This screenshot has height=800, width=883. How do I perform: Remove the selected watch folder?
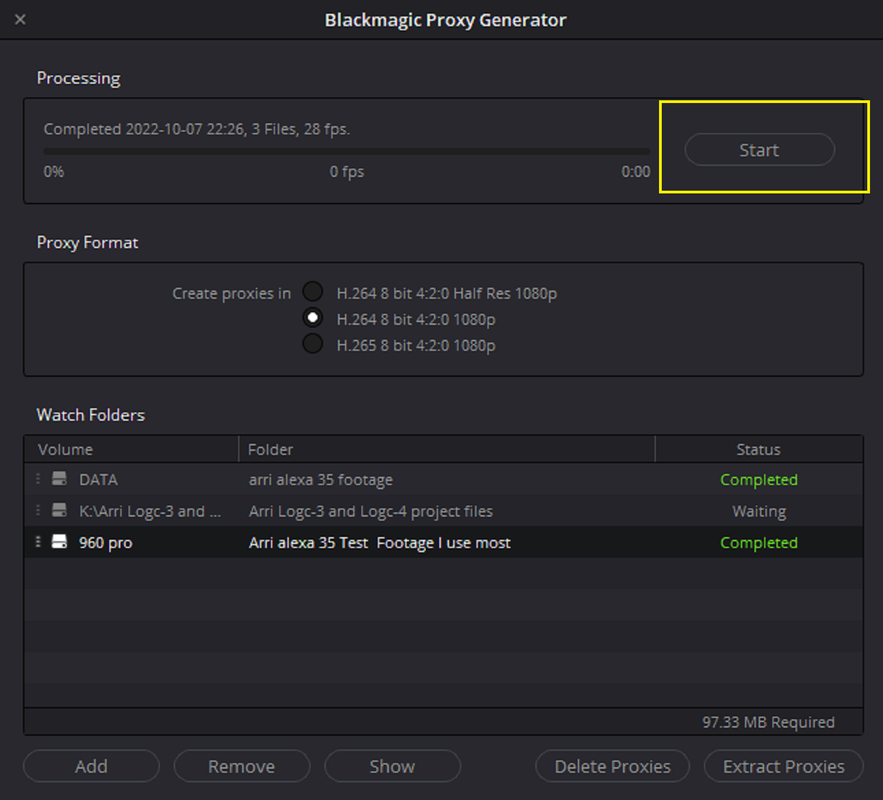click(x=242, y=766)
